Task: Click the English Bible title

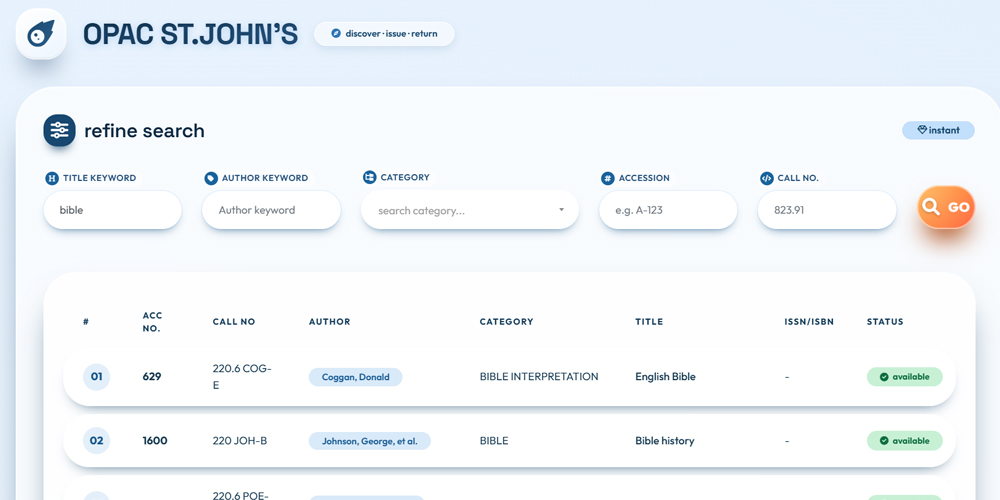Action: point(665,377)
